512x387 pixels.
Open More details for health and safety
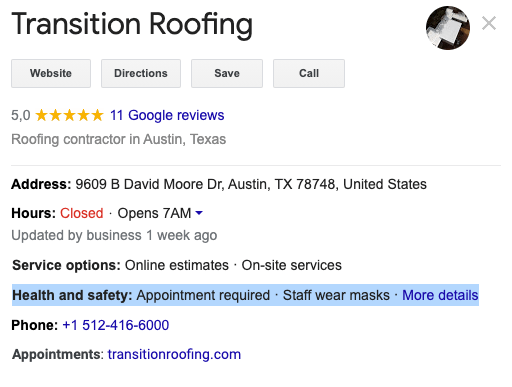pyautogui.click(x=440, y=295)
